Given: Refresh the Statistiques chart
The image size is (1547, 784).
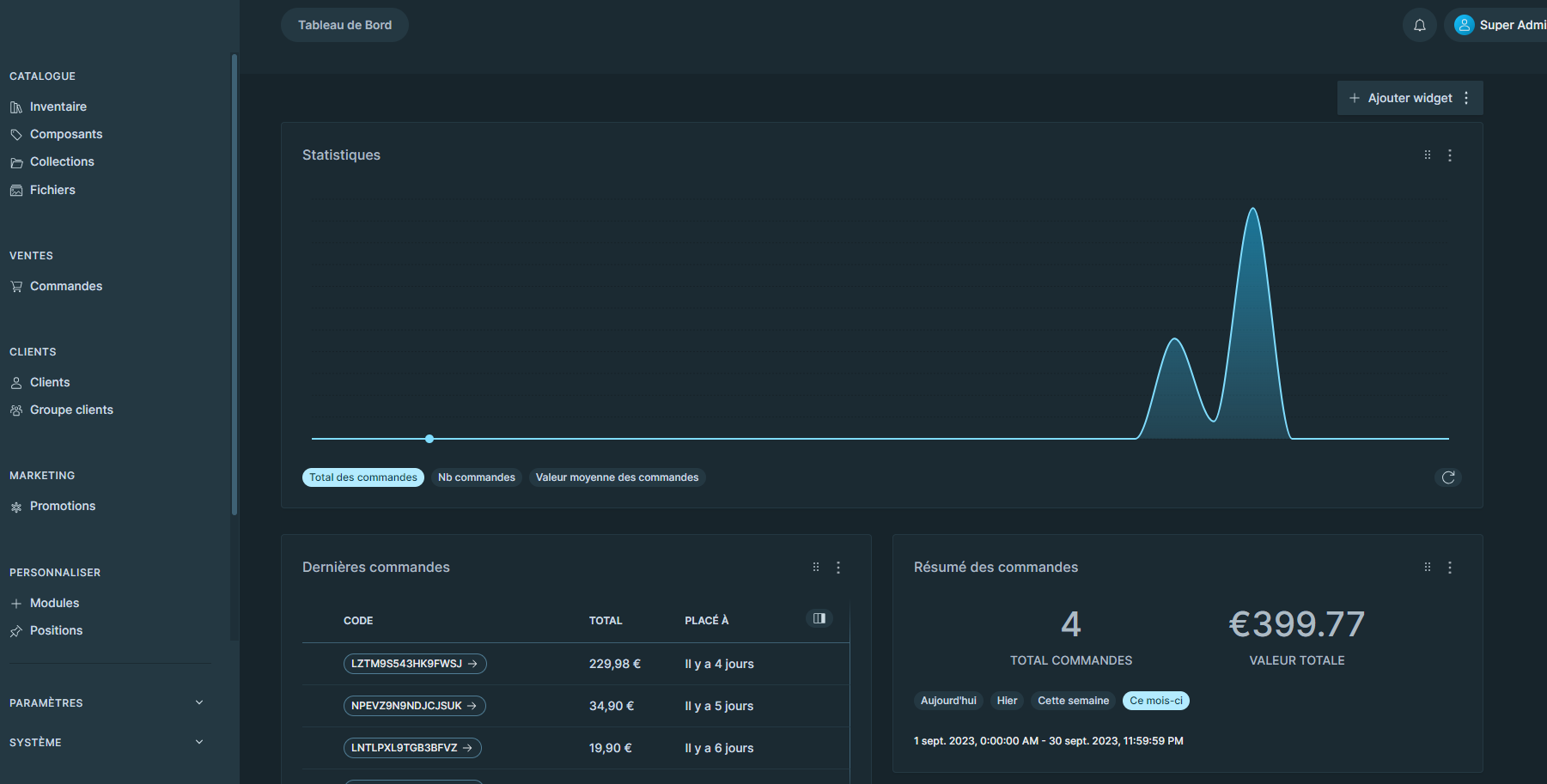Looking at the screenshot, I should [1448, 477].
